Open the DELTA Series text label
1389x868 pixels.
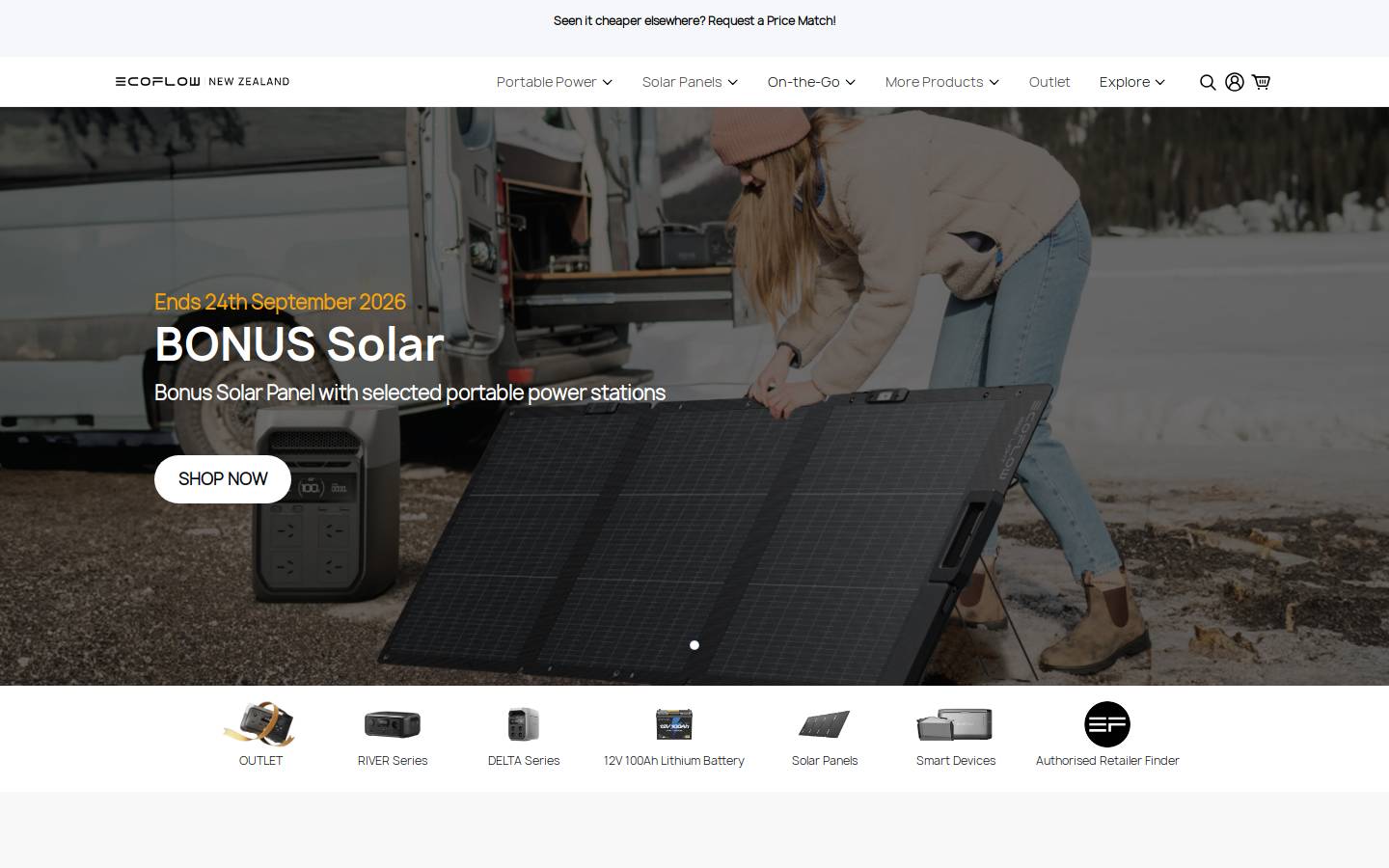(x=524, y=761)
